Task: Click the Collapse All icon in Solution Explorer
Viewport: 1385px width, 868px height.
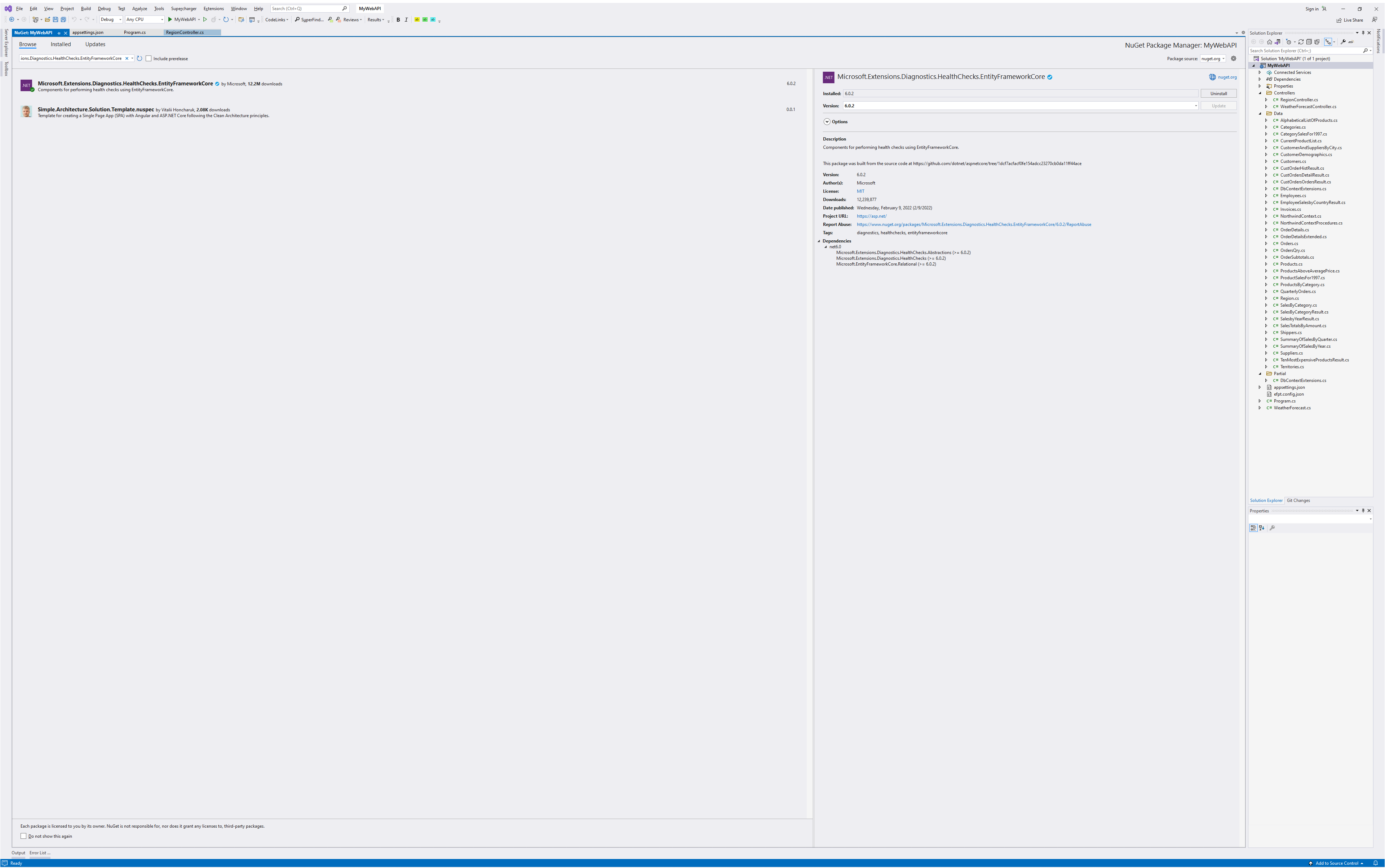Action: (1309, 42)
